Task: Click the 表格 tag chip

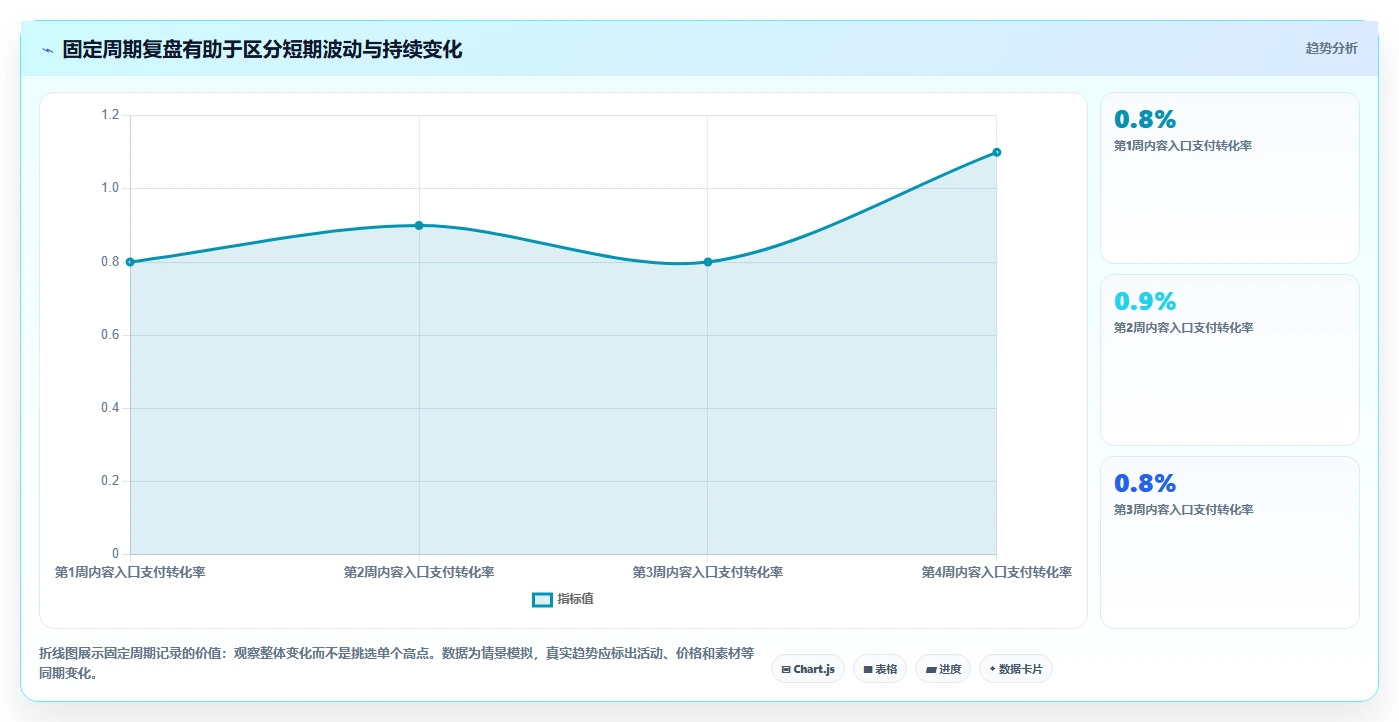Action: [x=880, y=669]
